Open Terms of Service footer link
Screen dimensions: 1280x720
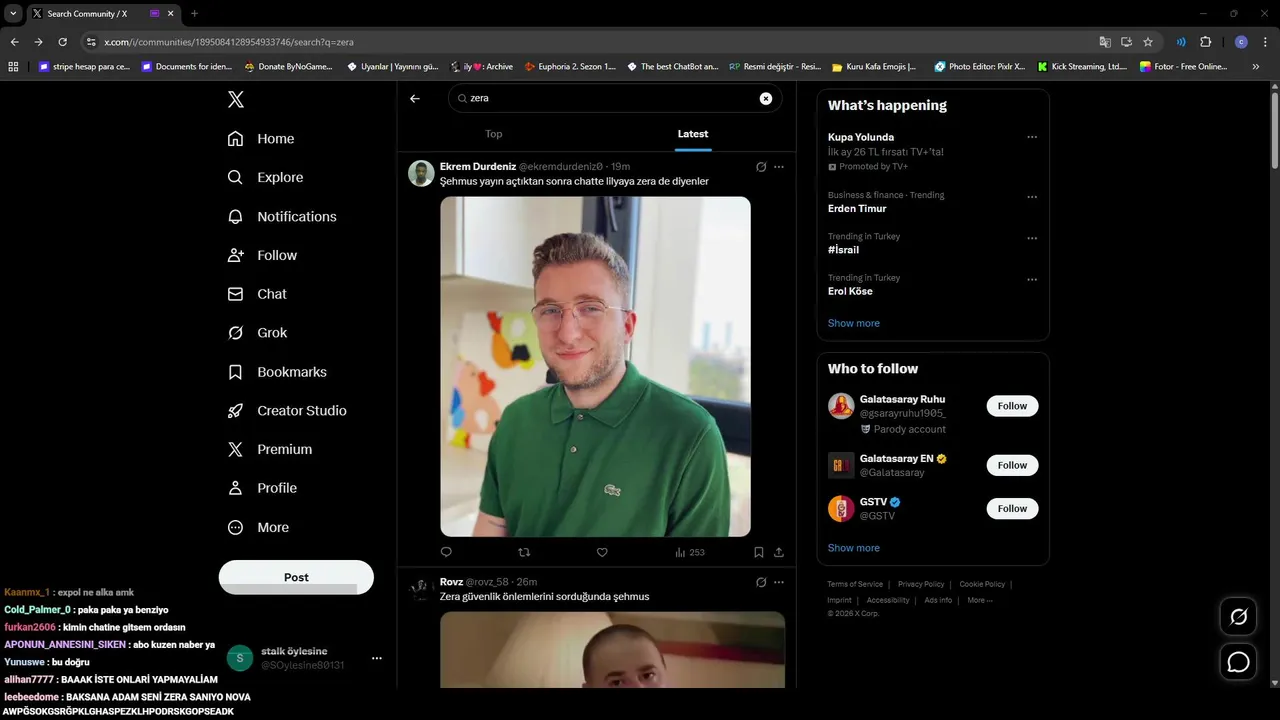click(x=855, y=584)
